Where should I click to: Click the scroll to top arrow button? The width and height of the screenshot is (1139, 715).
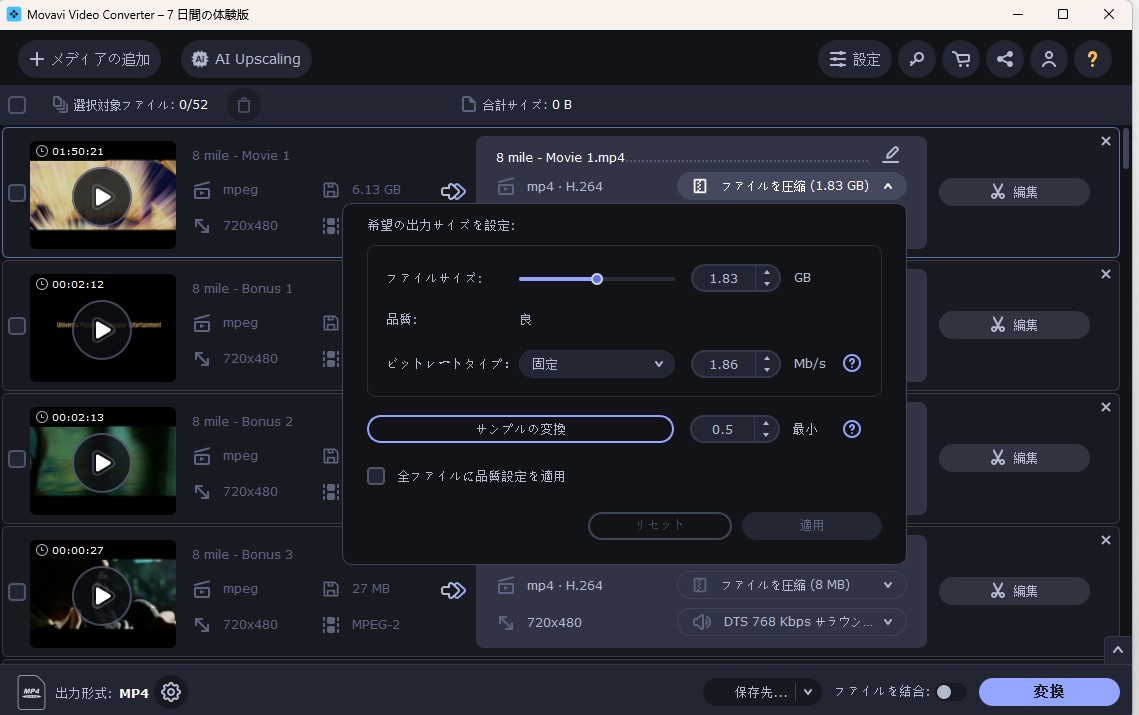(x=1118, y=650)
